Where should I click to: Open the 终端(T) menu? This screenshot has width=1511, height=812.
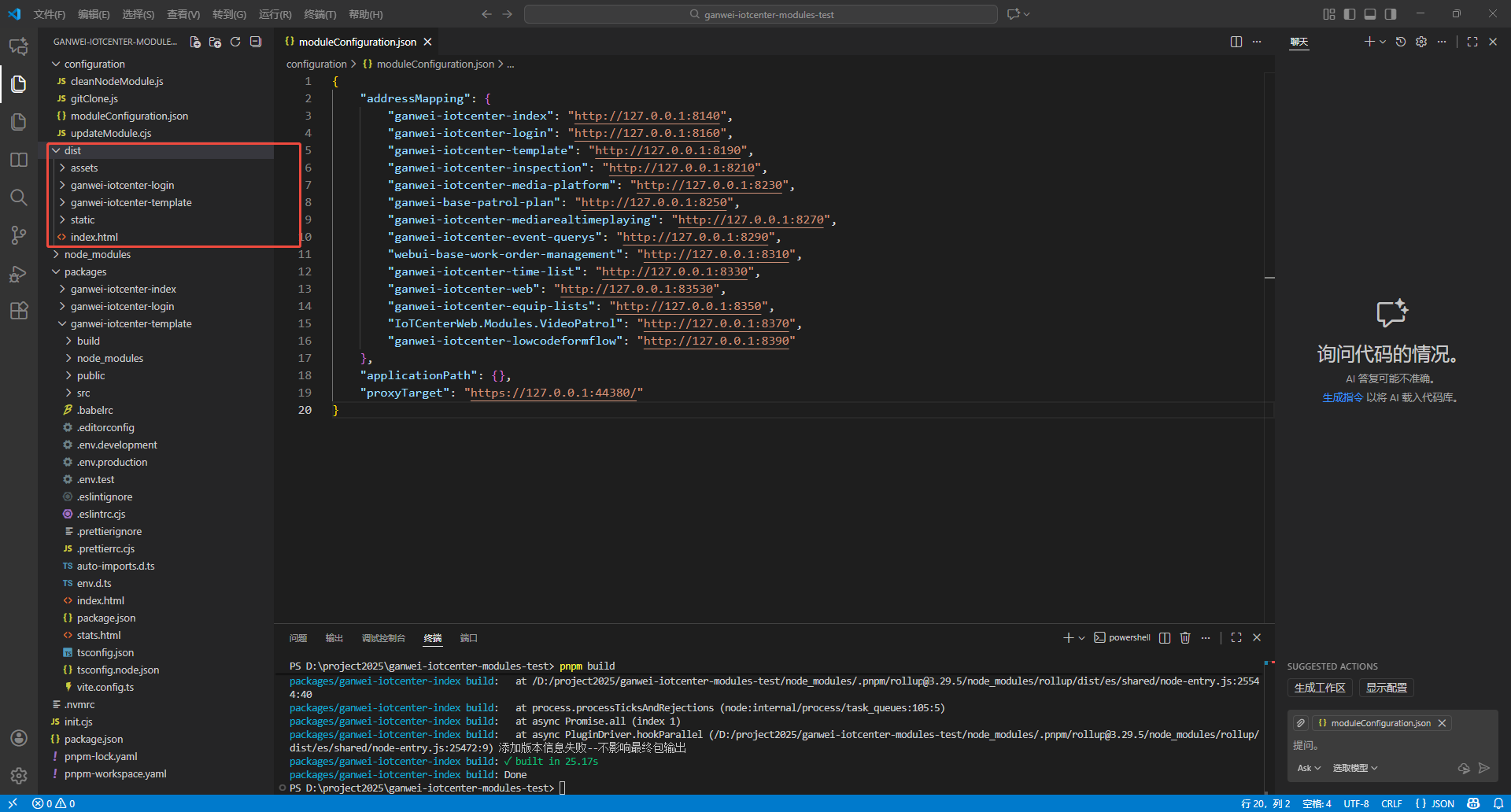[x=320, y=14]
